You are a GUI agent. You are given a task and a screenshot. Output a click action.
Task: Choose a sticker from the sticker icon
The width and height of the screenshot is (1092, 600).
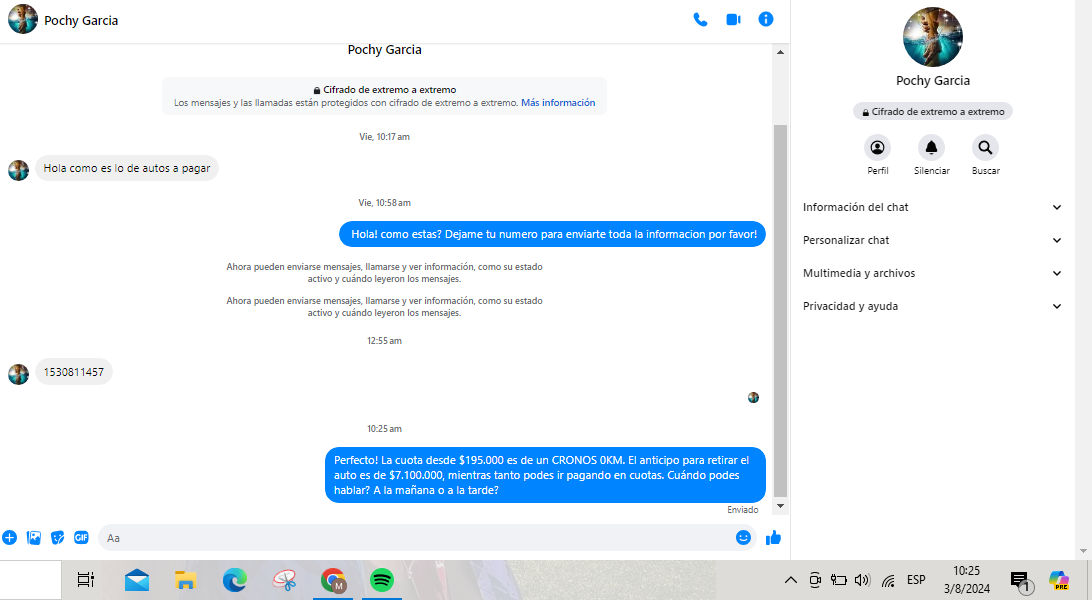(58, 537)
